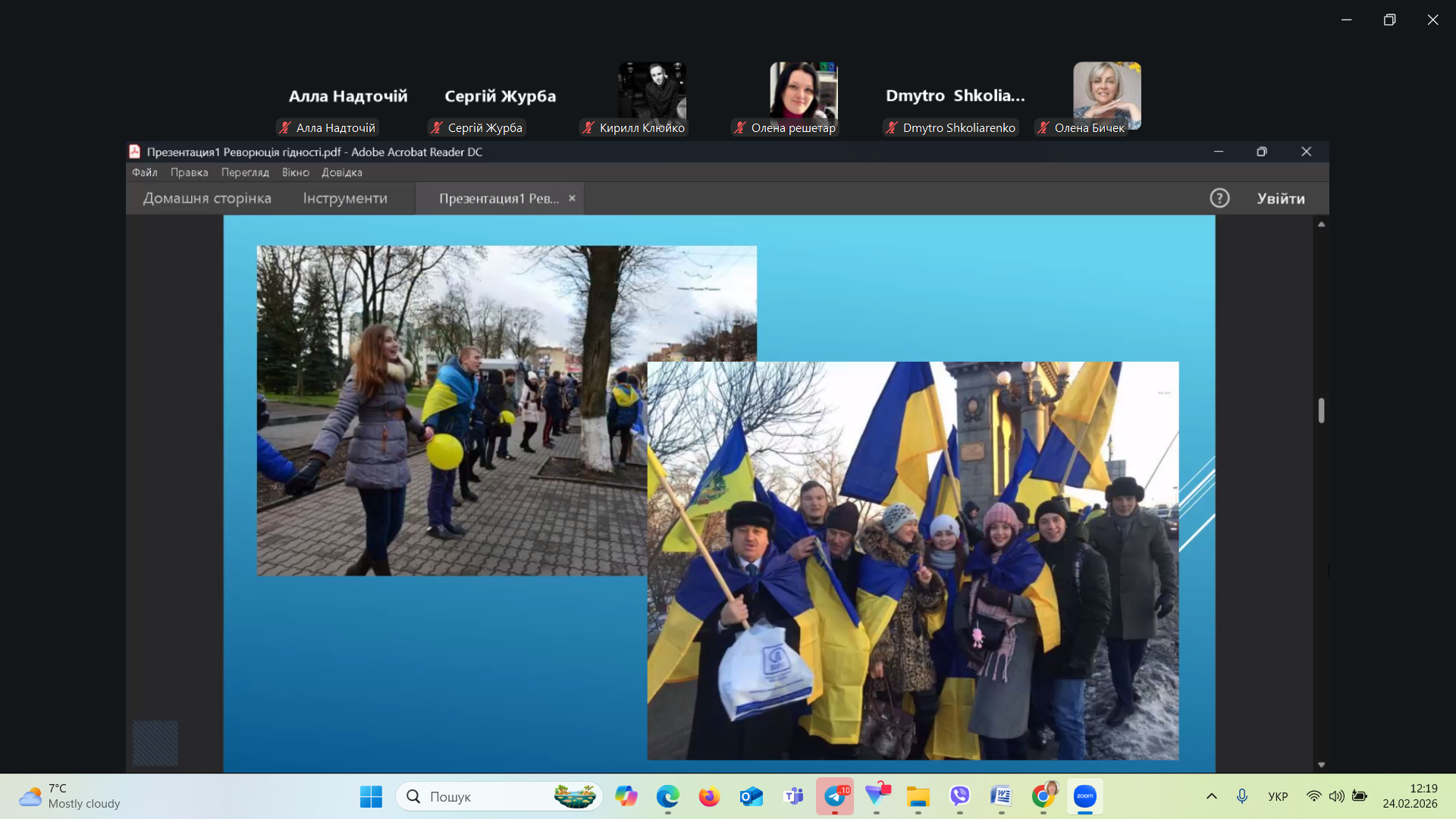Viewport: 1456px width, 819px height.
Task: Open the Acrobat help question mark icon
Action: pos(1219,198)
